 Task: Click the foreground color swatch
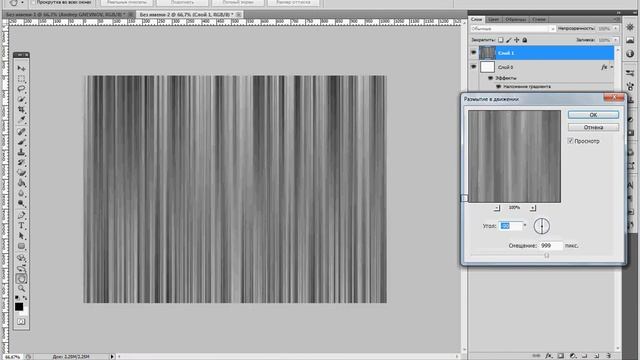tap(19, 307)
